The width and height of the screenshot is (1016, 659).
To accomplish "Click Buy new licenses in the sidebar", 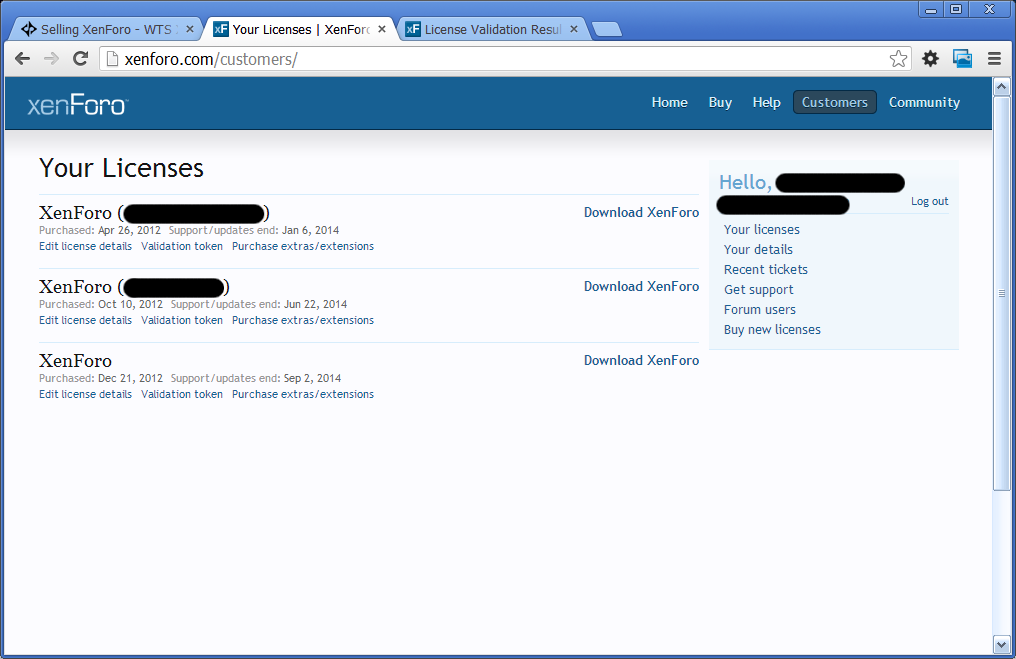I will [x=772, y=330].
